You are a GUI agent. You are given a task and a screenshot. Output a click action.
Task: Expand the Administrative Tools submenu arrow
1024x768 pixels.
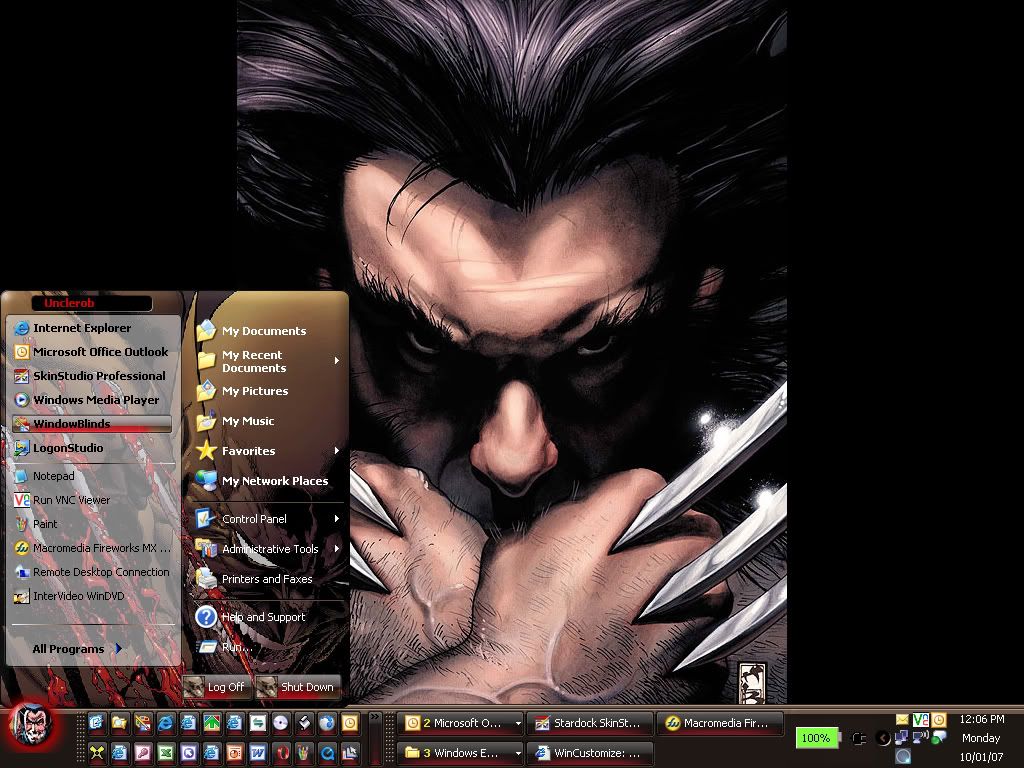point(336,549)
